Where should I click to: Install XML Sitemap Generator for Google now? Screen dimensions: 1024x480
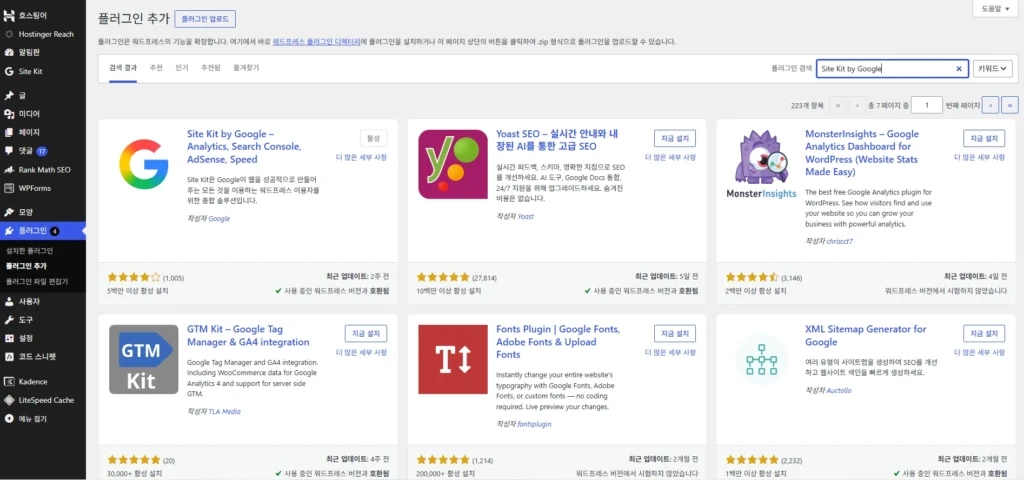984,334
